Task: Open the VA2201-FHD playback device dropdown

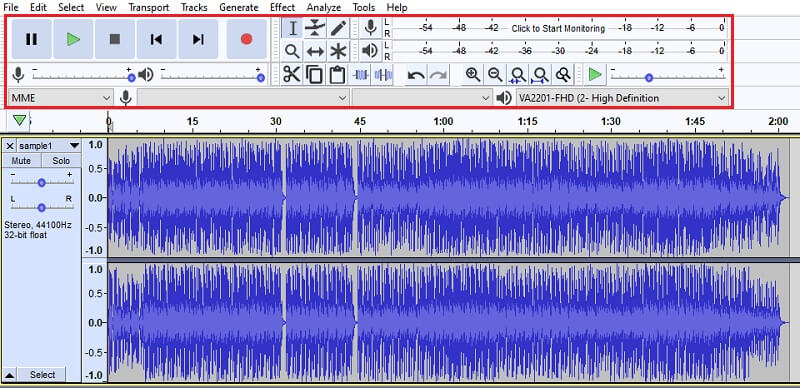Action: pyautogui.click(x=622, y=98)
